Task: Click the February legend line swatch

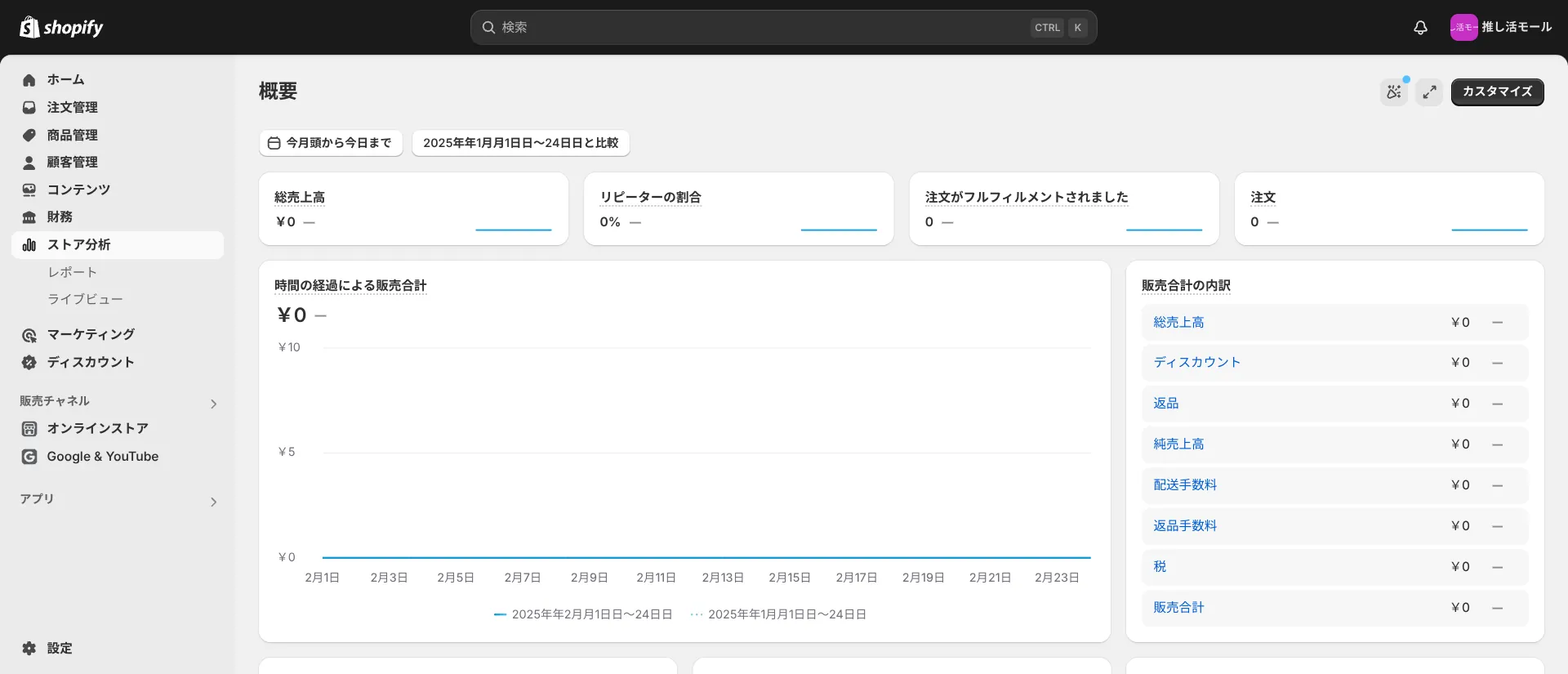Action: [501, 614]
